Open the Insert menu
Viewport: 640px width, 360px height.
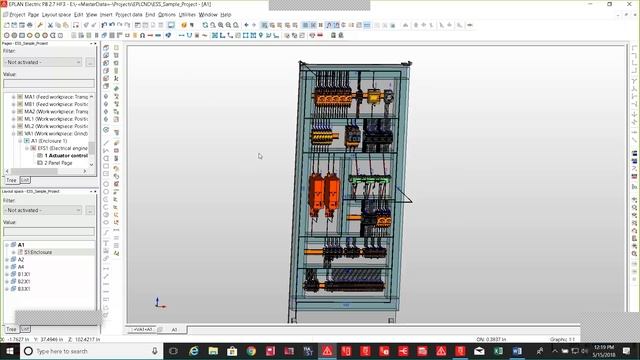(106, 15)
